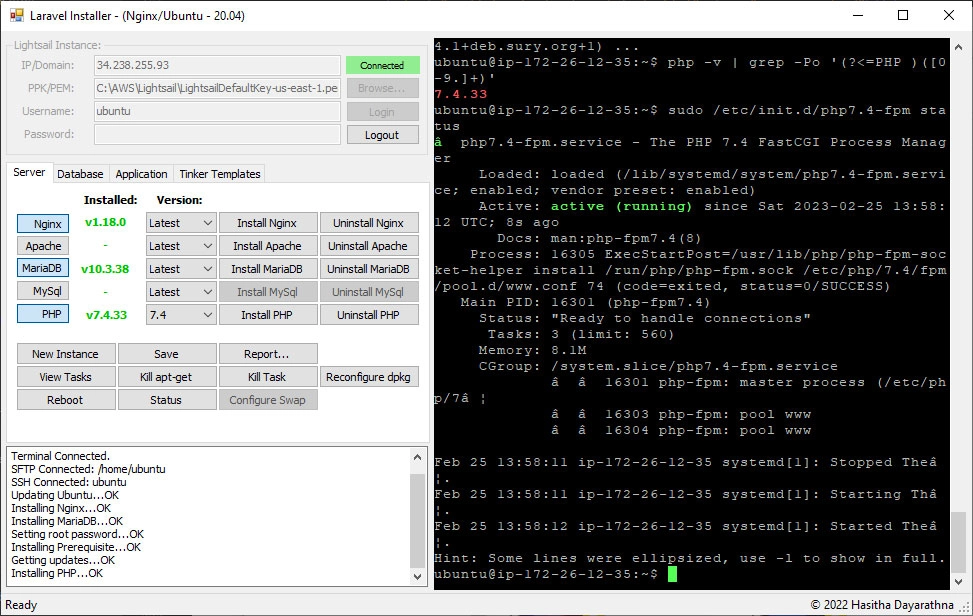973x616 pixels.
Task: Click the Nginx version text v1.18.0
Action: click(x=105, y=222)
